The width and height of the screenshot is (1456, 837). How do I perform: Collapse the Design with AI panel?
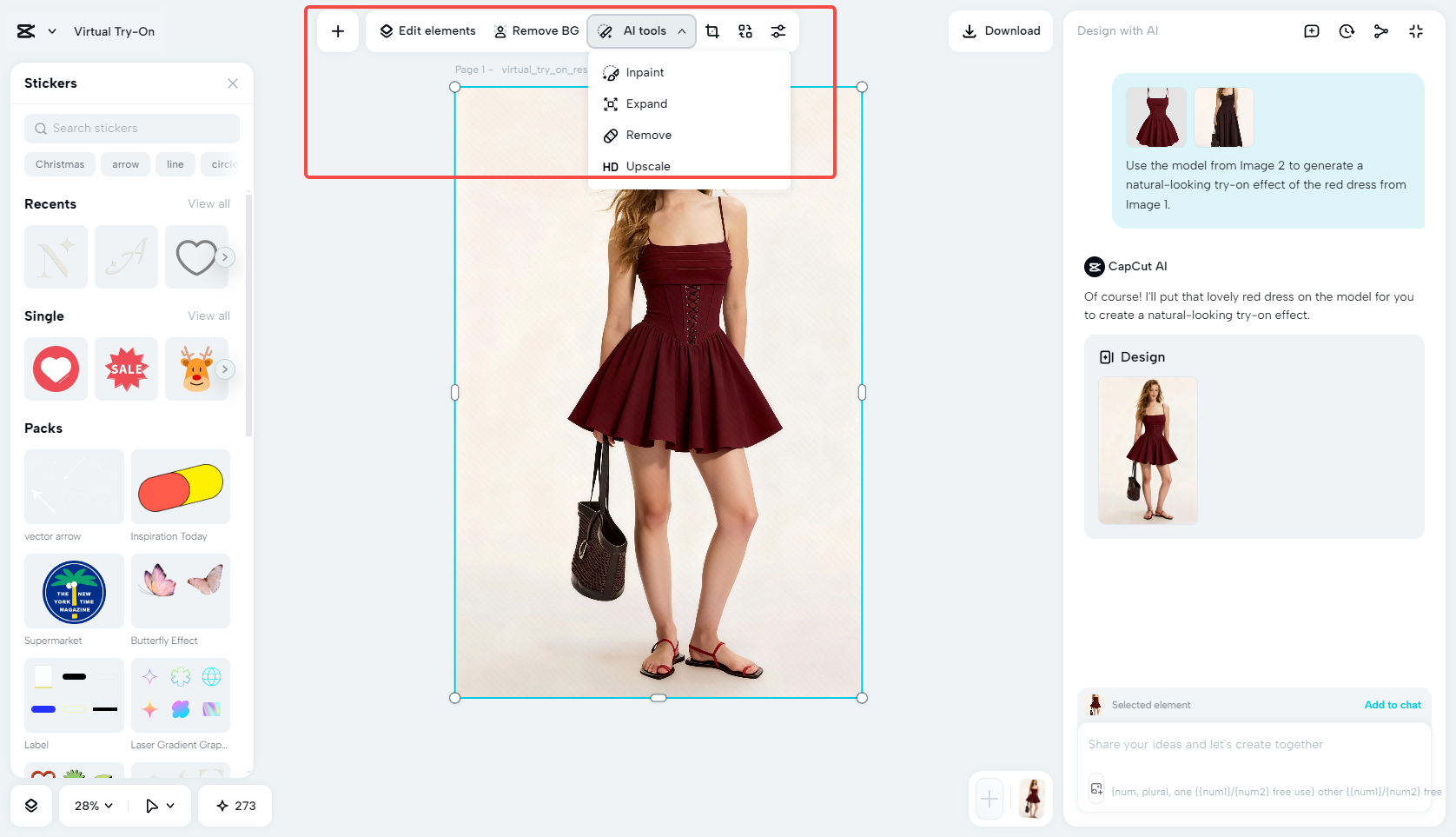pos(1416,30)
